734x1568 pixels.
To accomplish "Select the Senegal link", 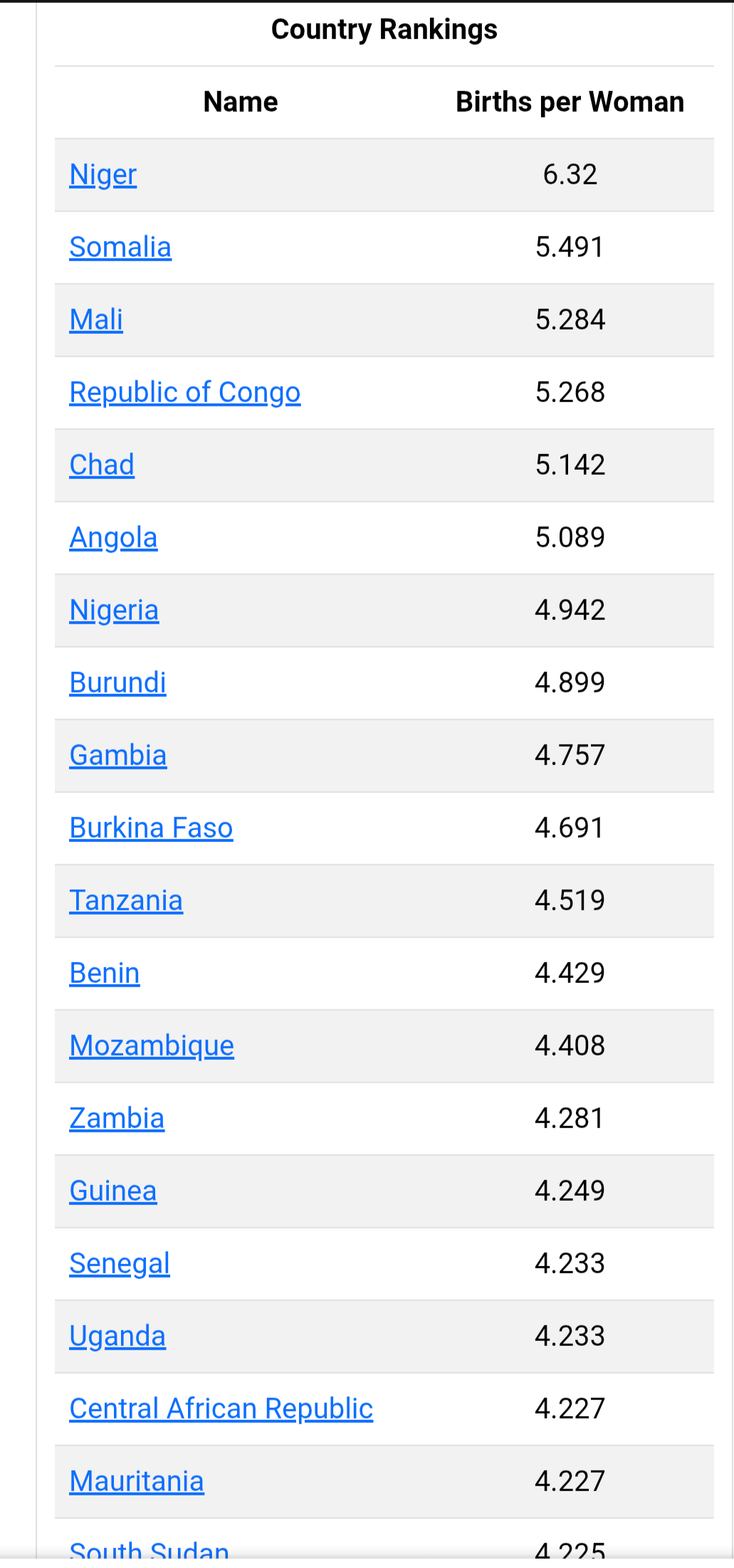I will pyautogui.click(x=120, y=1264).
